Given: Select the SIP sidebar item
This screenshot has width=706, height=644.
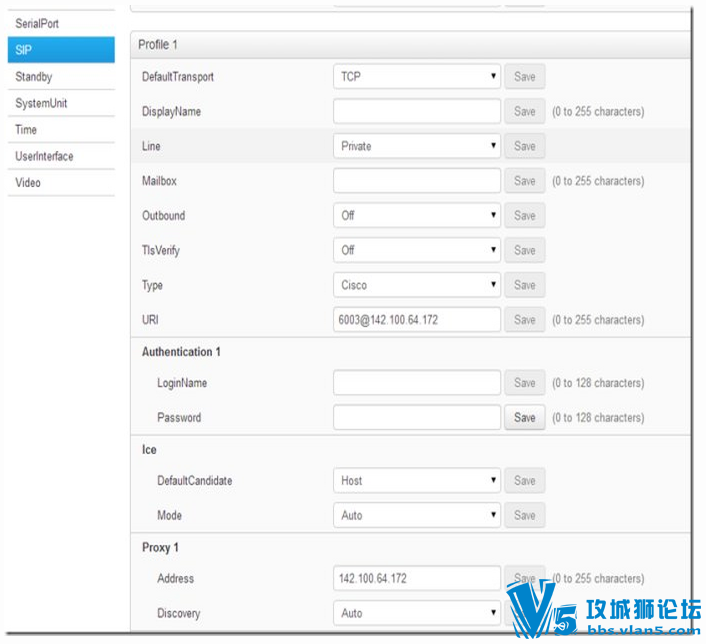Looking at the screenshot, I should coord(61,50).
